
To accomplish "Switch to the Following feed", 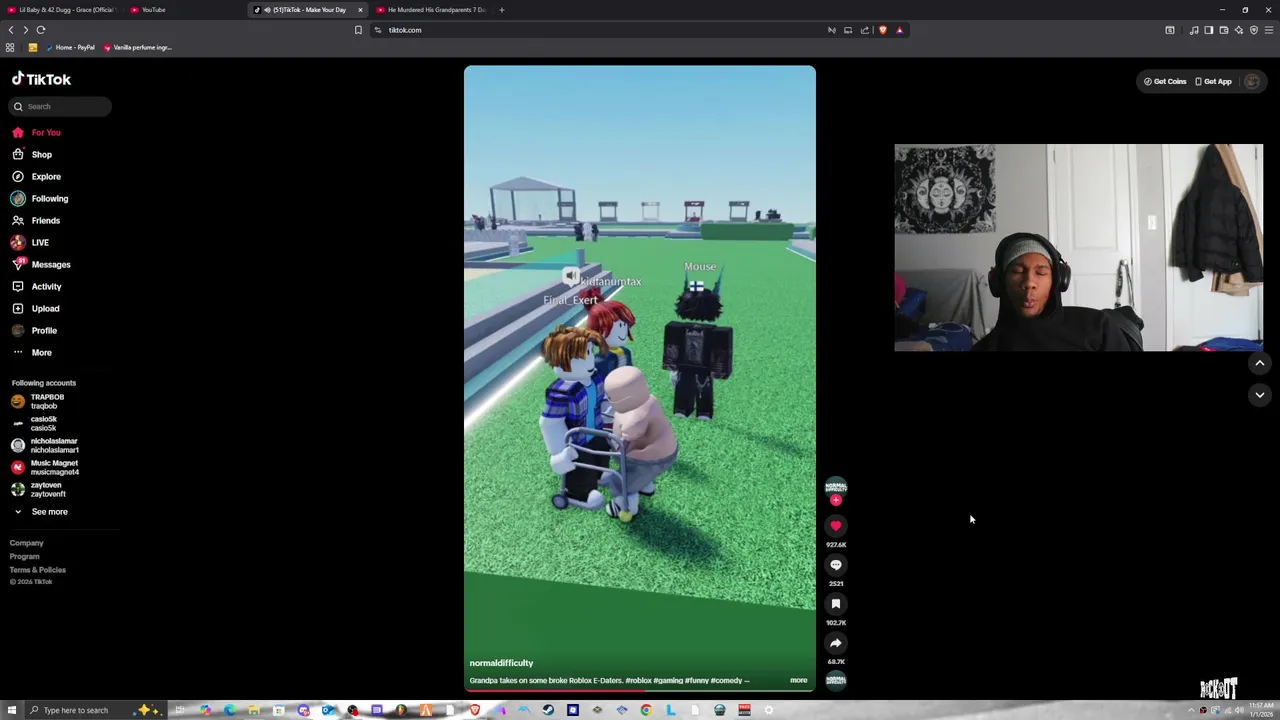I will pos(40,198).
